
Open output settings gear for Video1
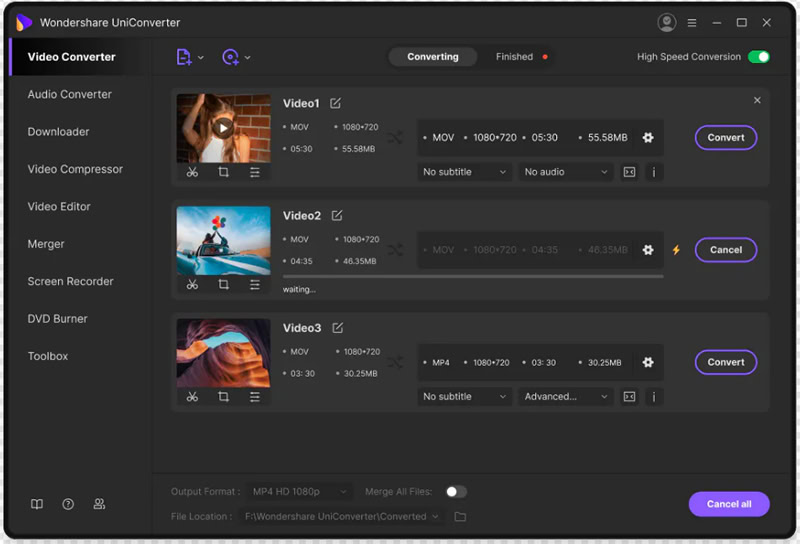pos(648,137)
